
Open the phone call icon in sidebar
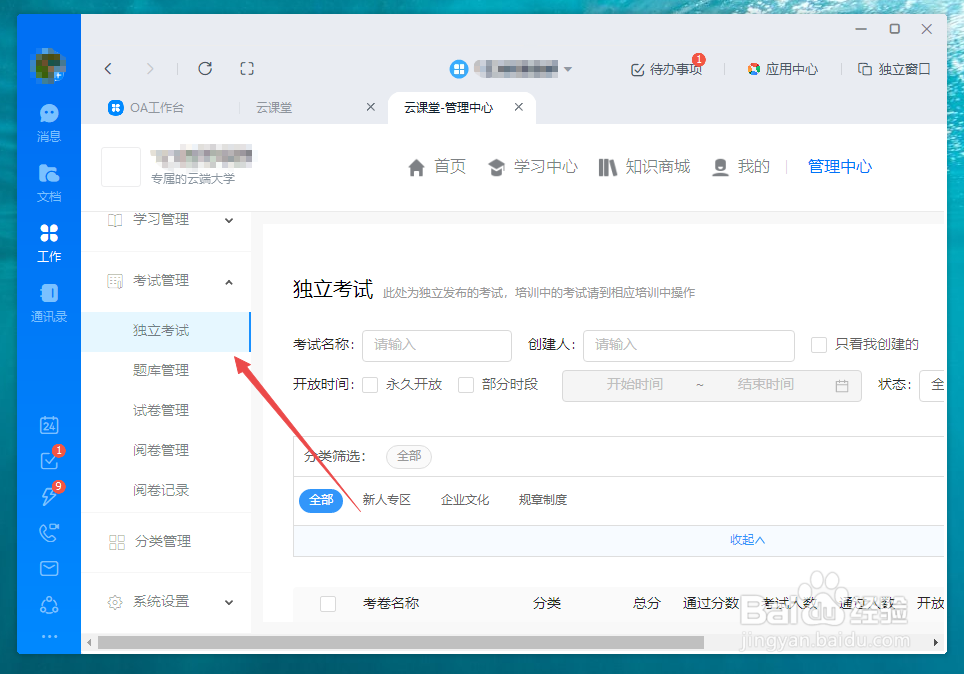[49, 532]
